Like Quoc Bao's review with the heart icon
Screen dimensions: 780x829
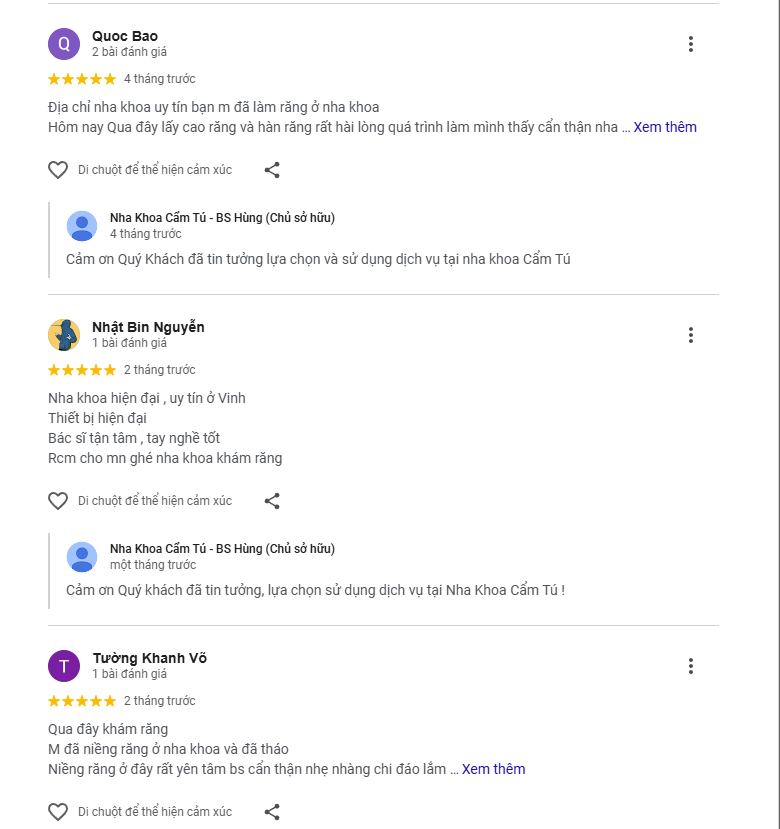(58, 170)
